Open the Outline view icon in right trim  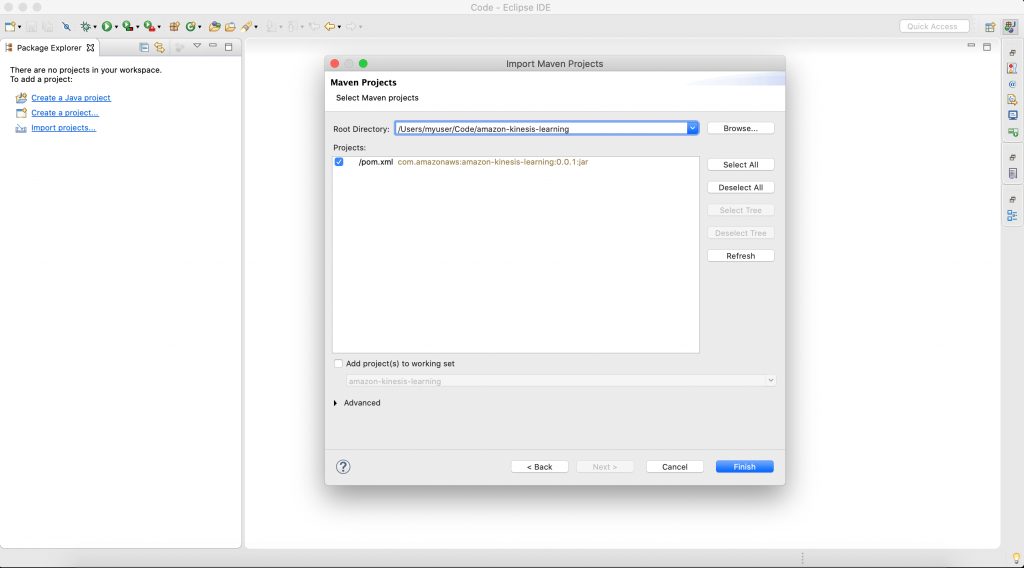click(1012, 215)
